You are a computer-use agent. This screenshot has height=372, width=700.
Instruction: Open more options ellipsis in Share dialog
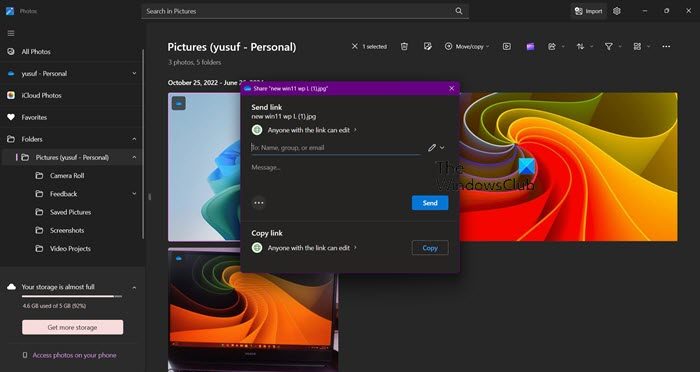coord(258,203)
